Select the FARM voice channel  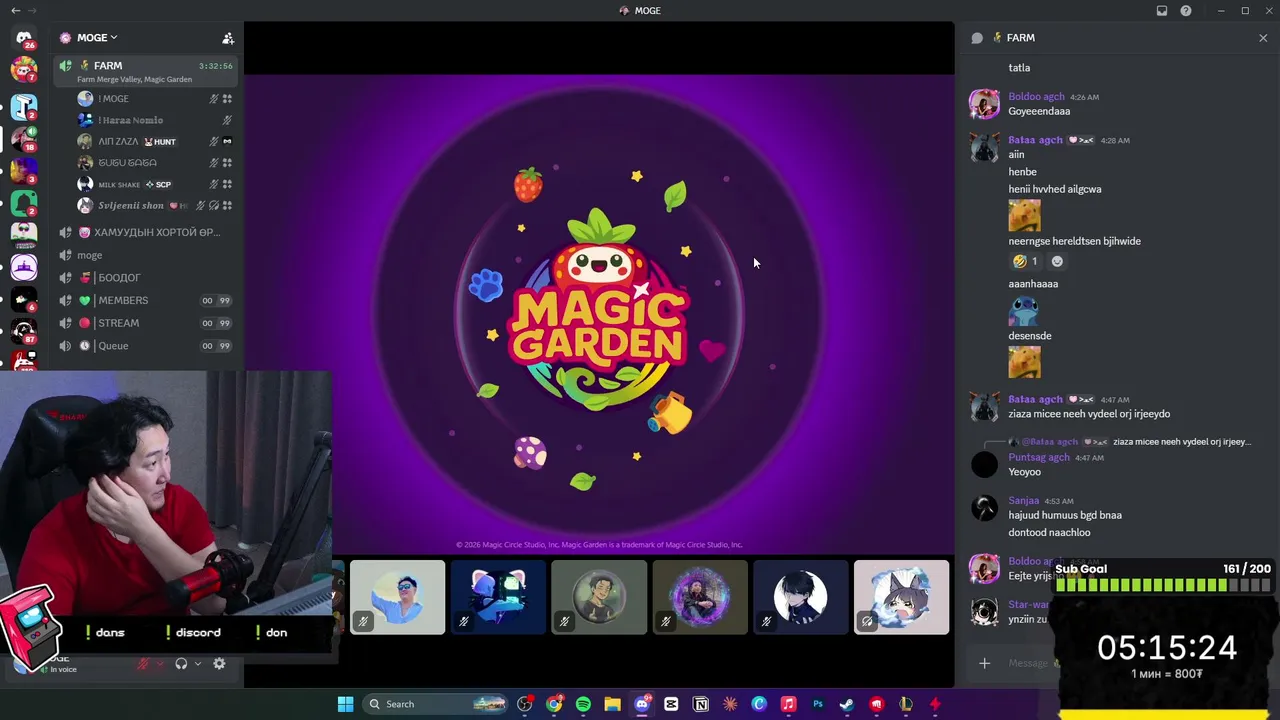[x=146, y=71]
